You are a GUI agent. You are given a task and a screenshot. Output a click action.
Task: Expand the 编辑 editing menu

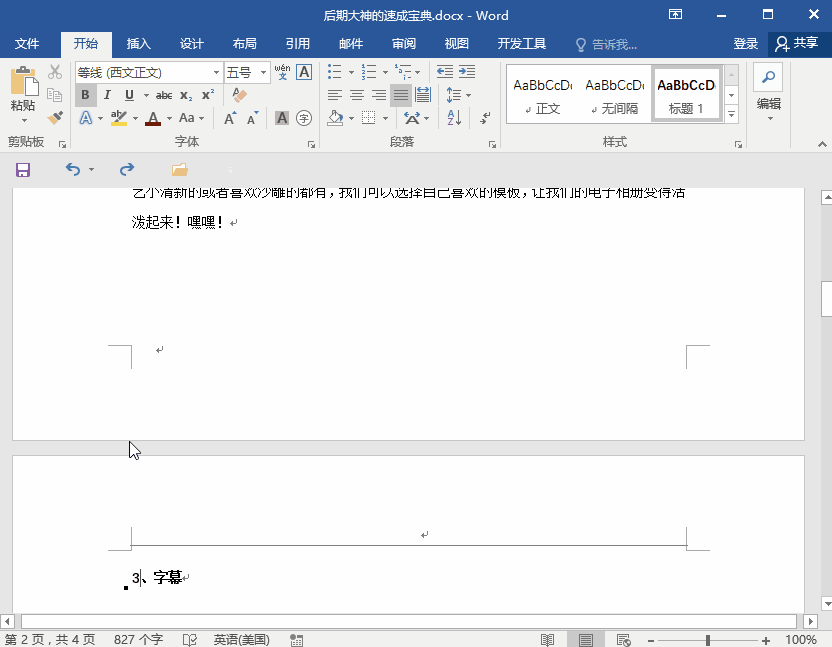(768, 108)
